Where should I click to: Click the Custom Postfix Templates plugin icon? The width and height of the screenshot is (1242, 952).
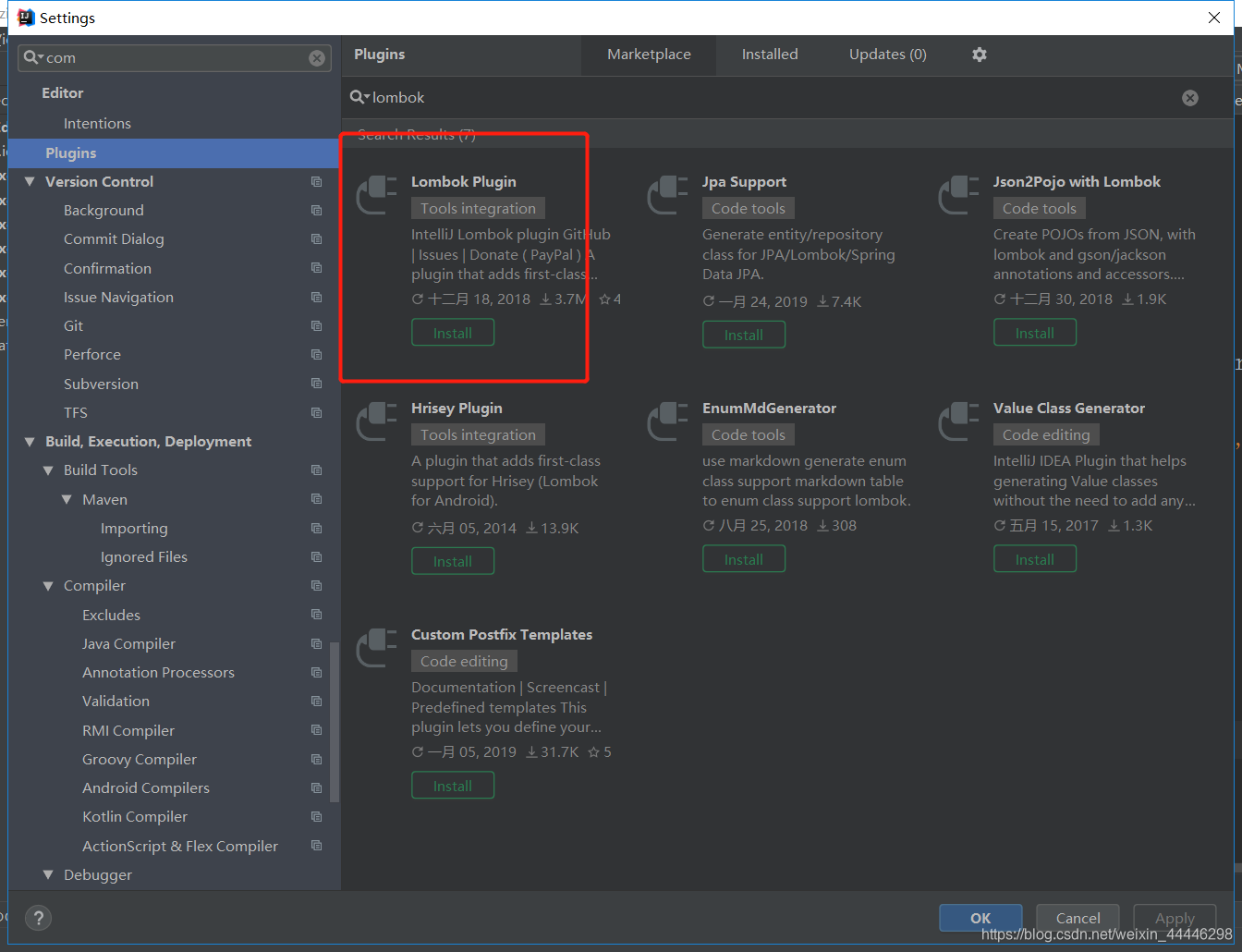click(x=377, y=647)
